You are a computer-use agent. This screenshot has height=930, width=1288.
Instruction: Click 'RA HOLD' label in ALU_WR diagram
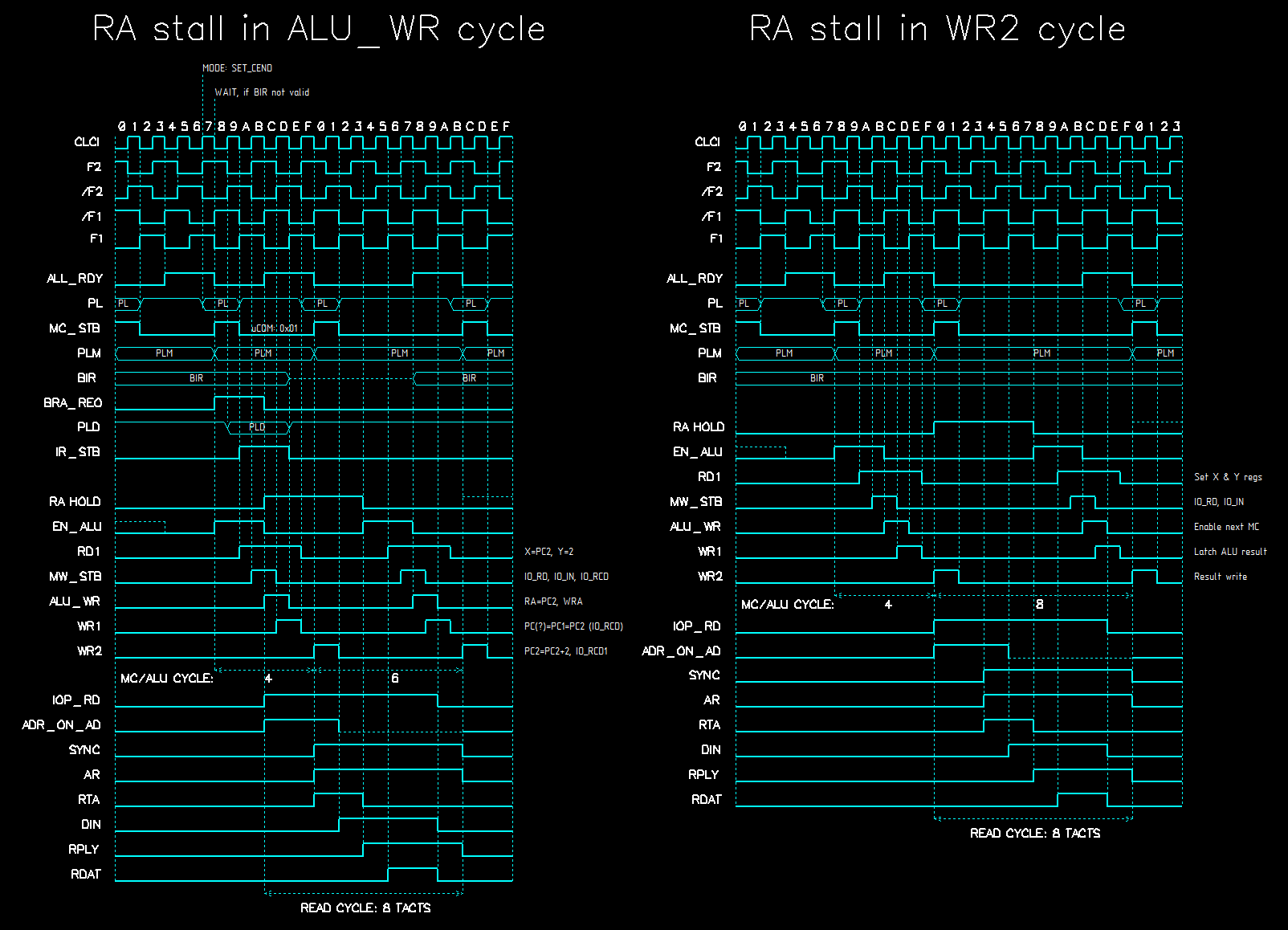click(x=75, y=502)
